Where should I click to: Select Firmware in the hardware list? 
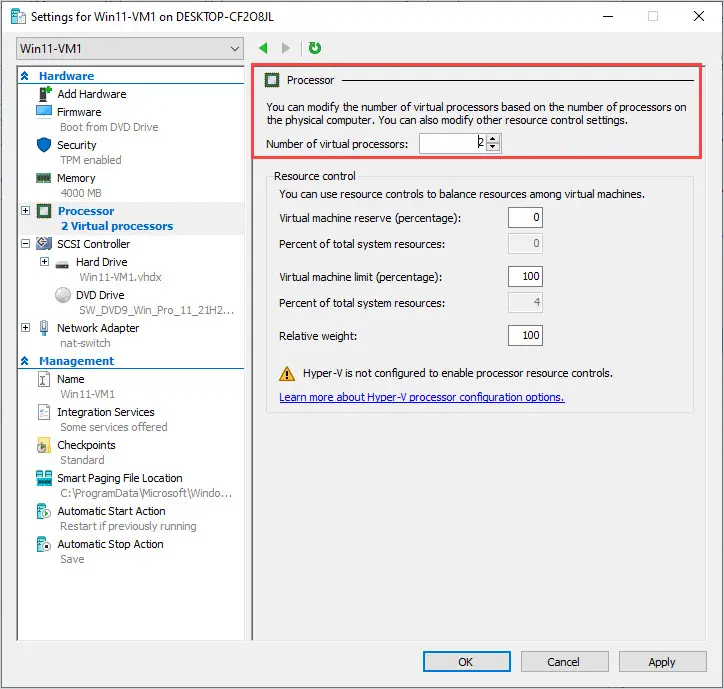[x=79, y=112]
